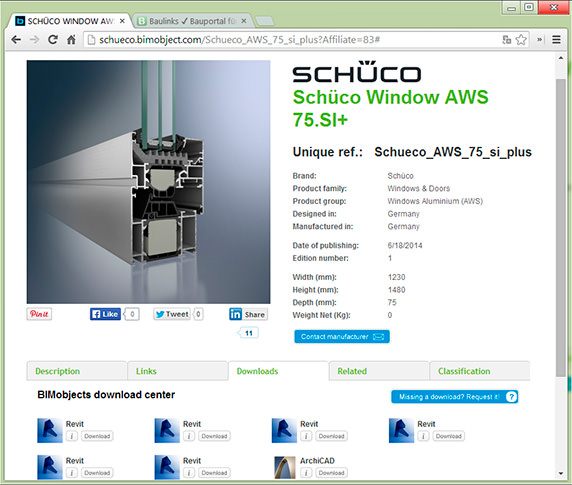Click the width value 1230
Viewport: 572px width, 485px height.
point(397,277)
